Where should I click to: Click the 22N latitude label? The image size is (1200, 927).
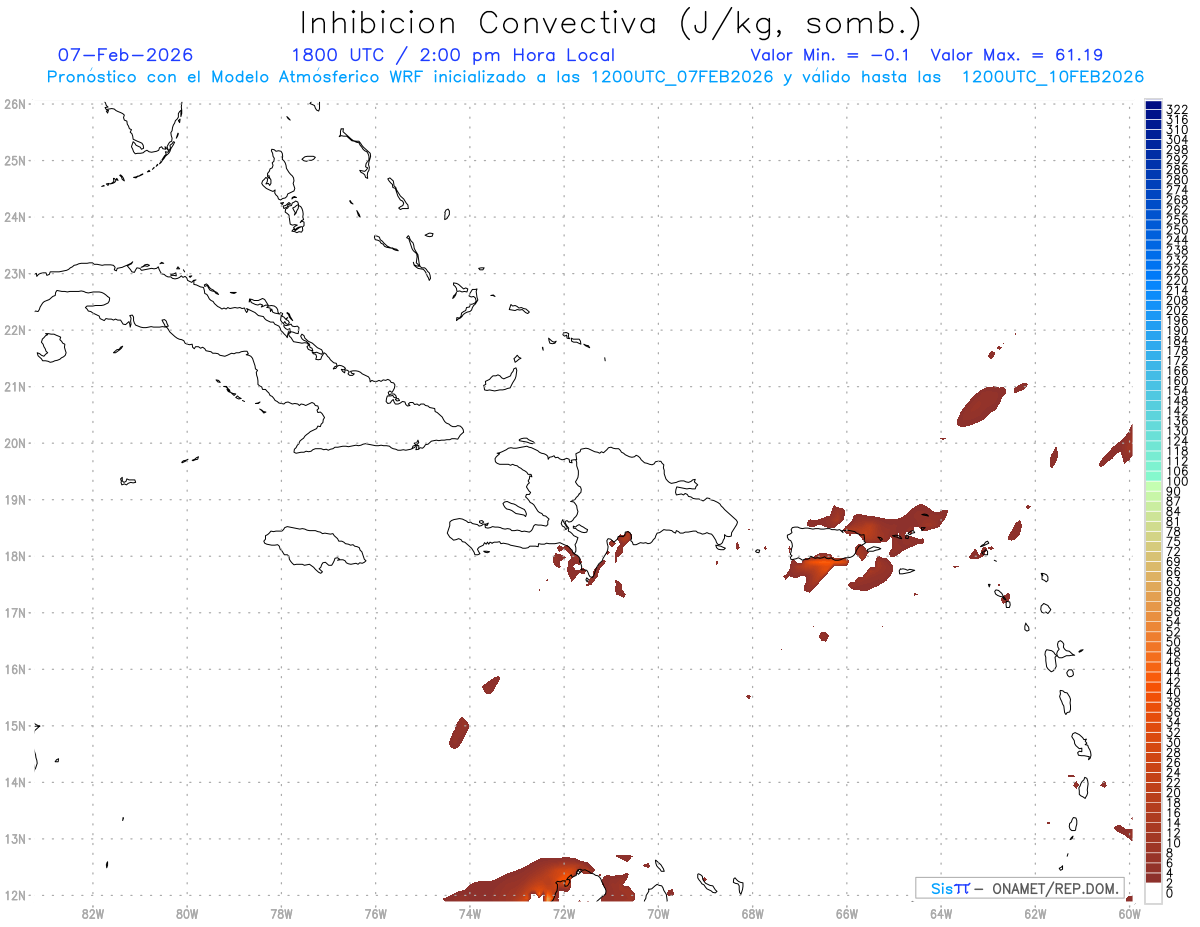pos(14,330)
